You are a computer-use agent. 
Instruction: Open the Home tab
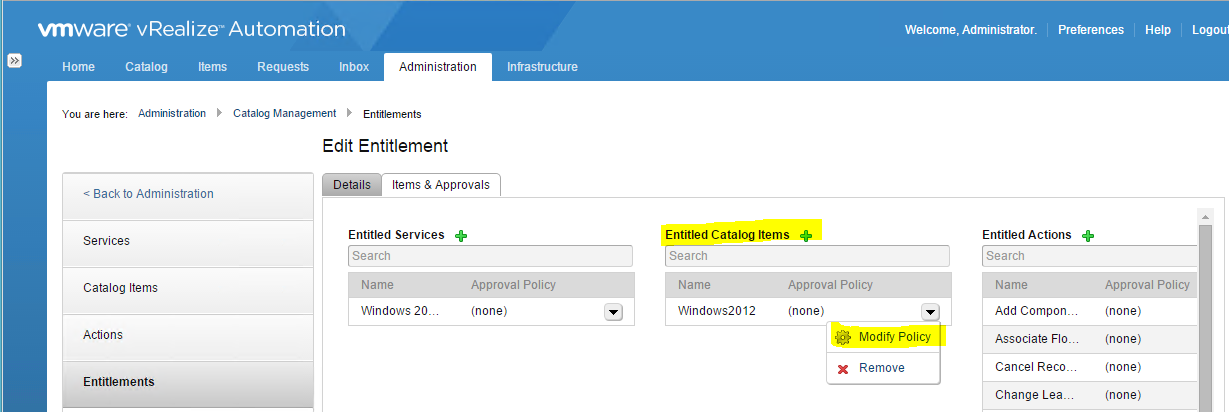coord(78,67)
